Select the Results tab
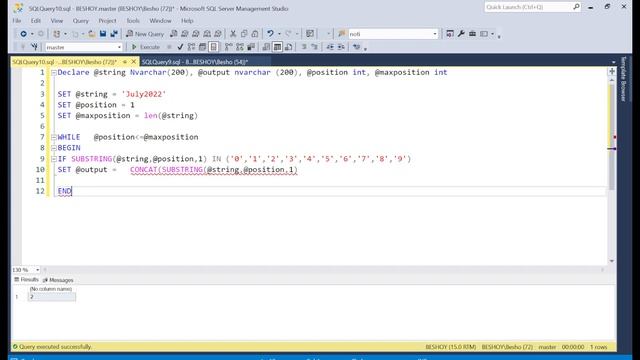The height and width of the screenshot is (360, 640). tap(26, 280)
